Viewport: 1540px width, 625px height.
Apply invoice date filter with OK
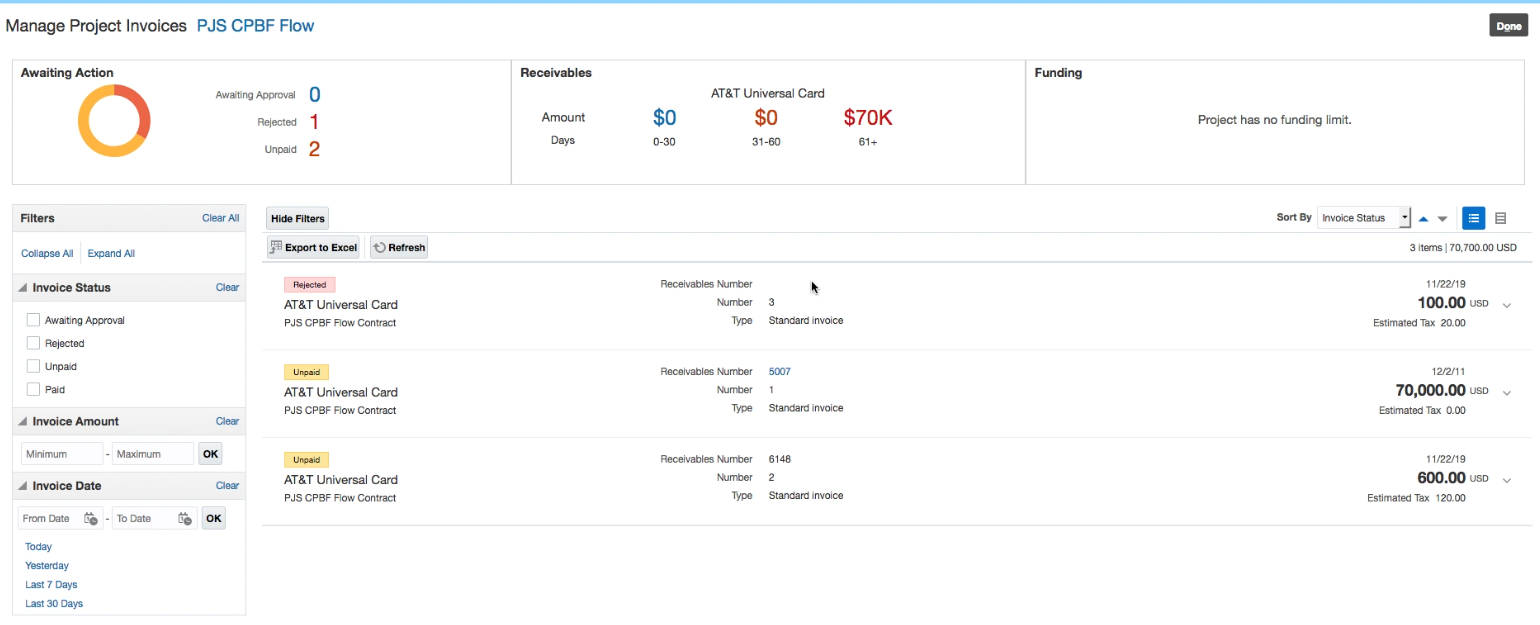pos(214,518)
